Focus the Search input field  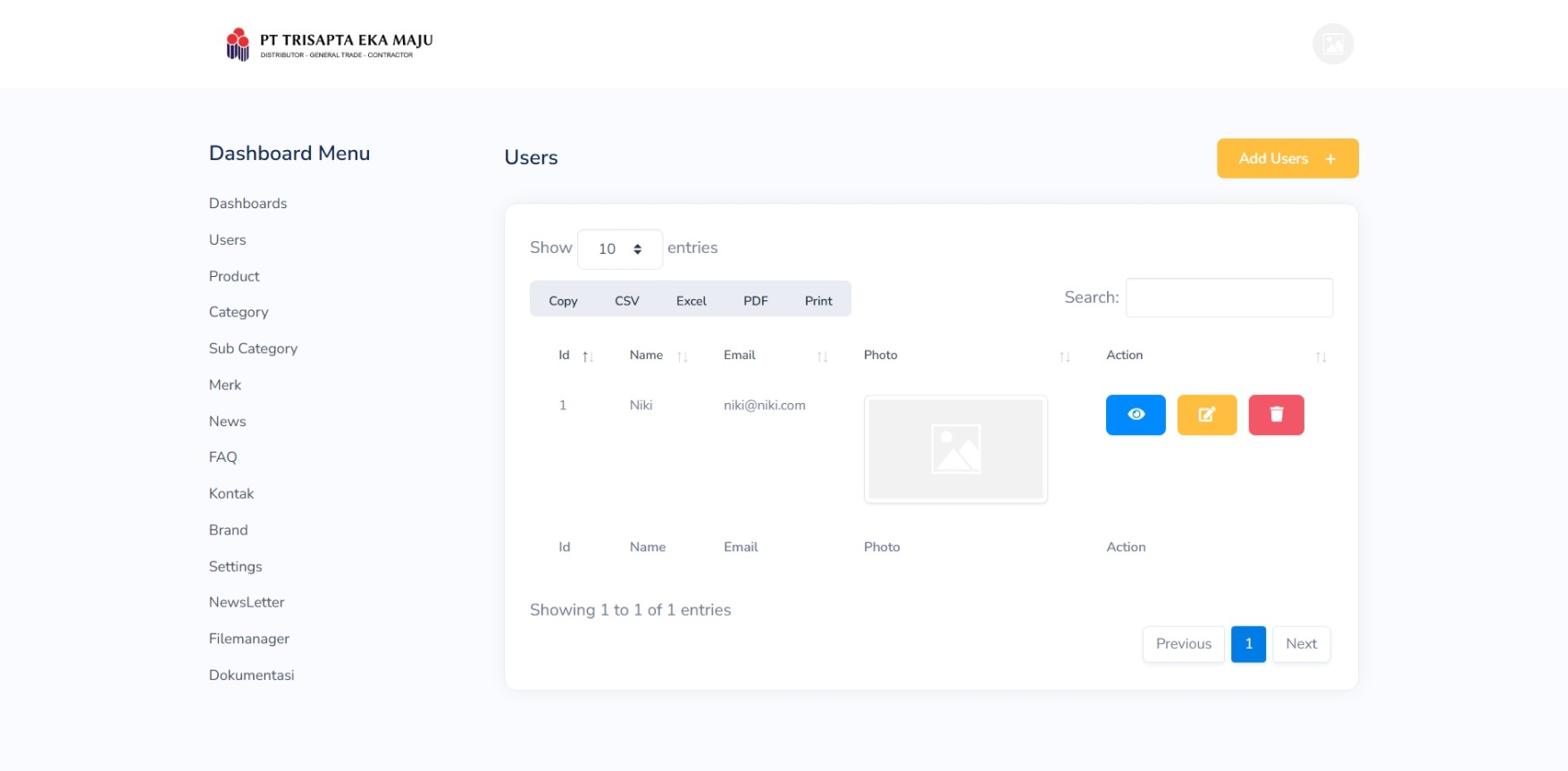click(1228, 298)
